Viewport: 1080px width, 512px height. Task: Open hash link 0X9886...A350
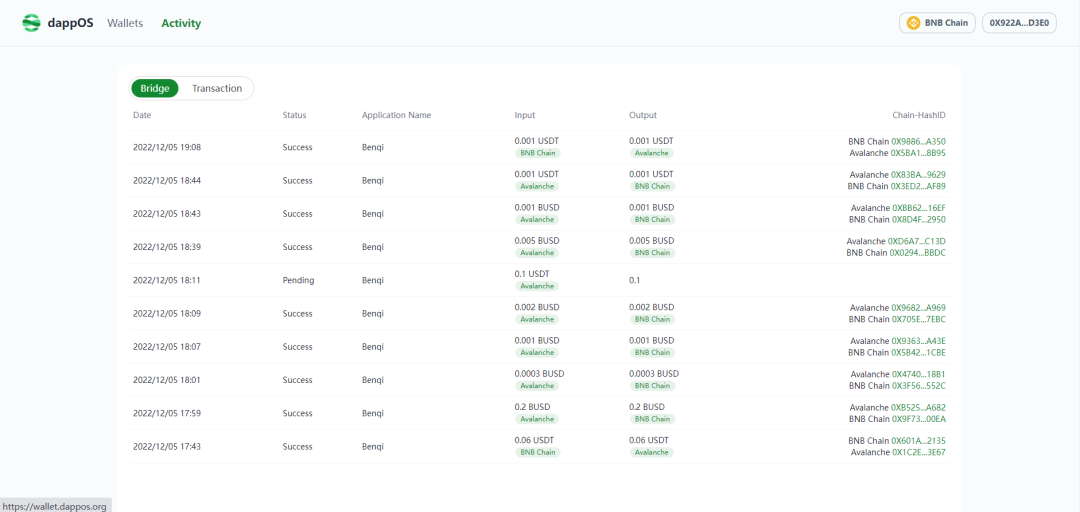click(x=918, y=141)
